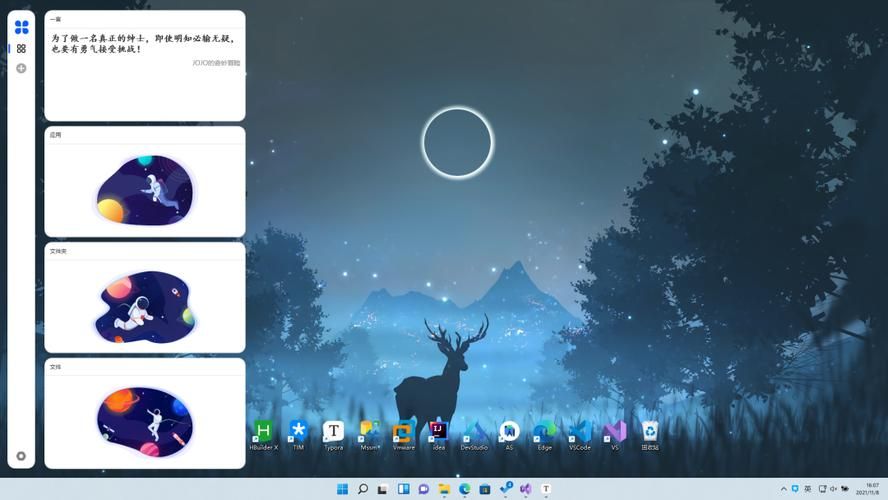888x500 pixels.
Task: Launch the DevStudio desktop shortcut
Action: (x=474, y=432)
